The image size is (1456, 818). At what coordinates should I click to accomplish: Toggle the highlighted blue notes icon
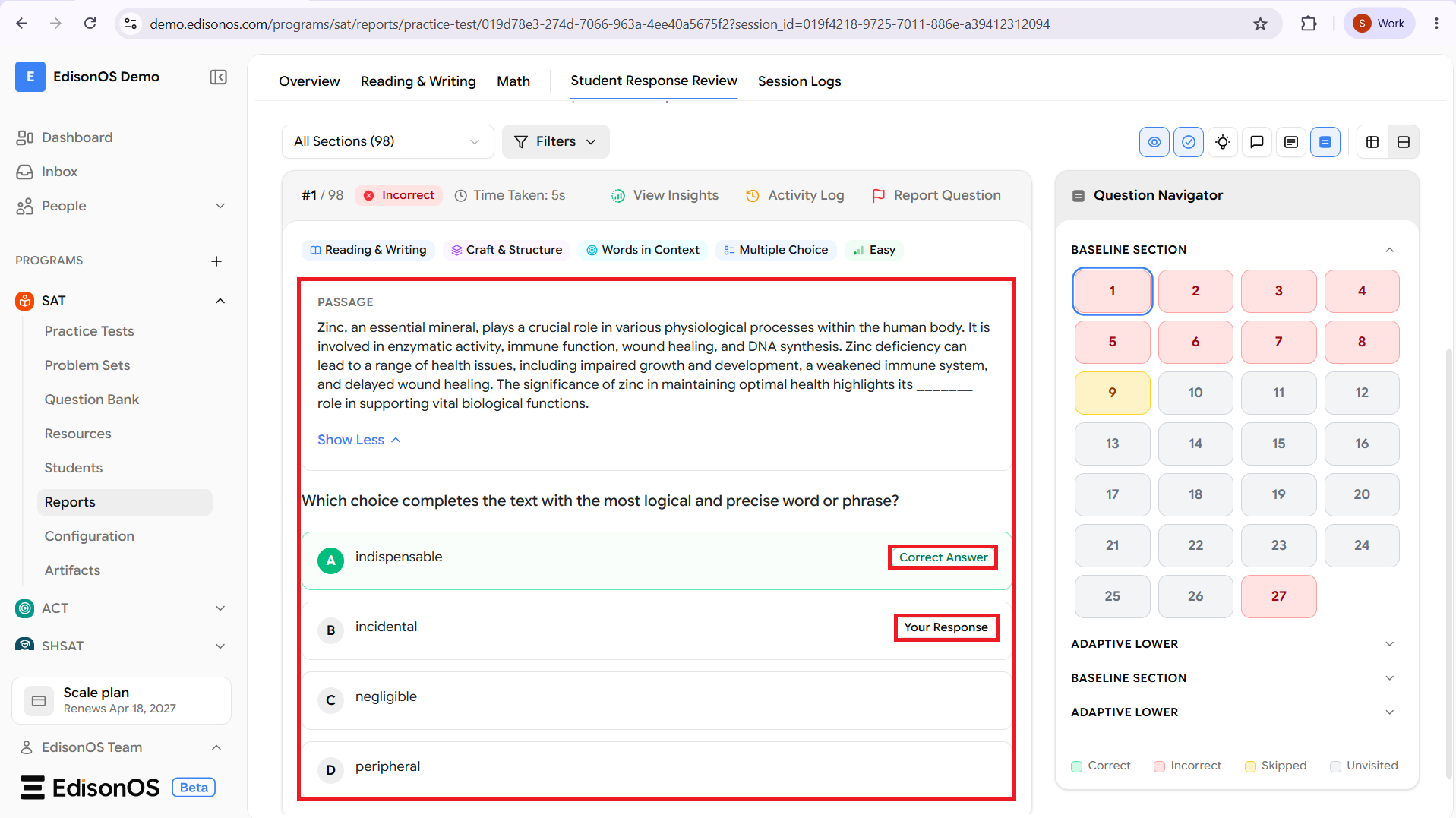coord(1325,142)
